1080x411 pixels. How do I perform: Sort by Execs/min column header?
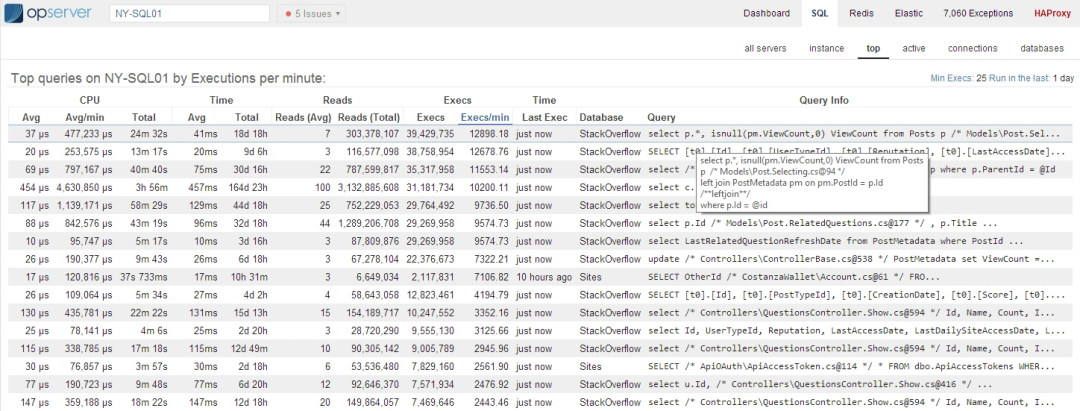[484, 117]
